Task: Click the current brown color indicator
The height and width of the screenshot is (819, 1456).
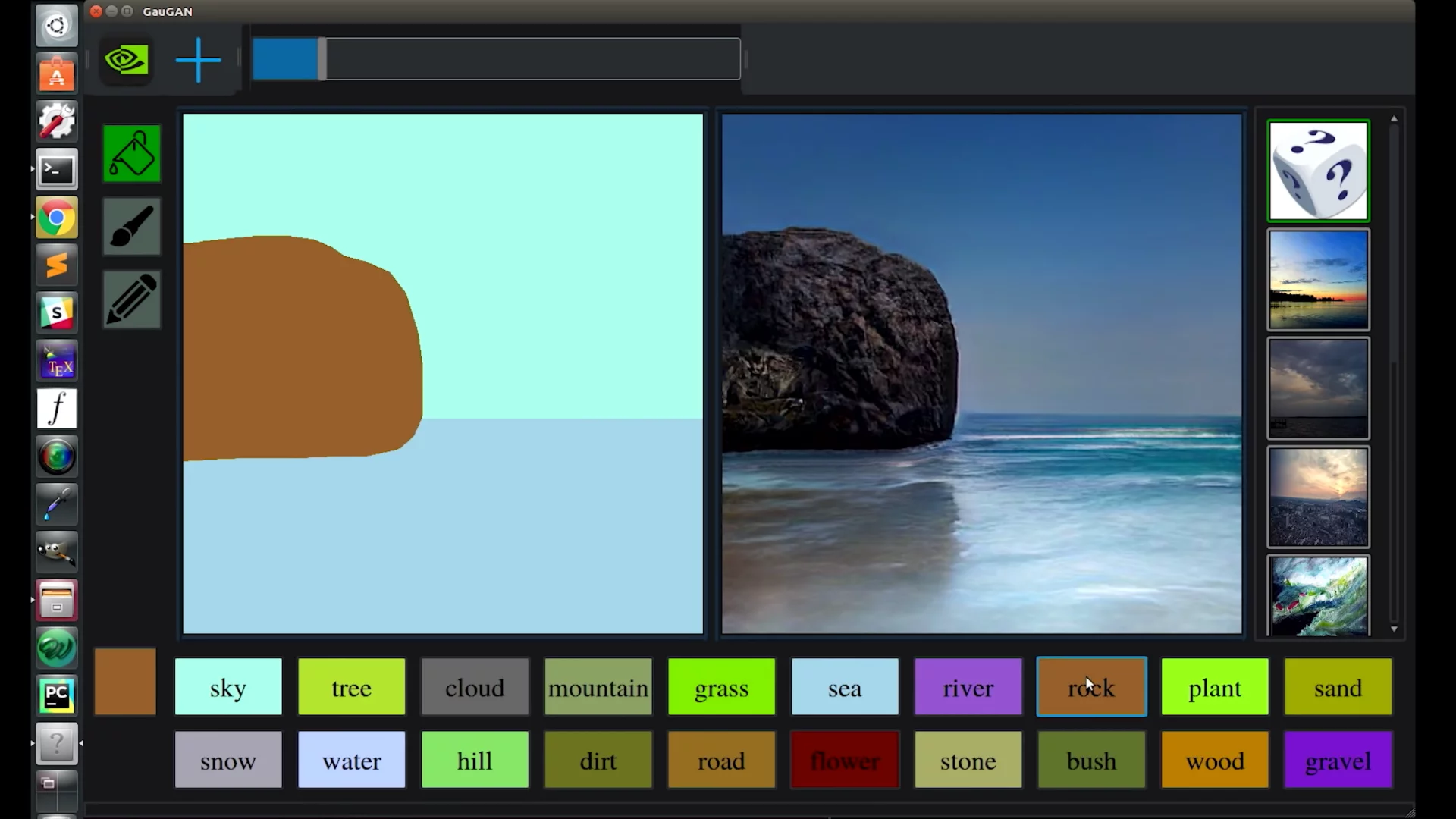Action: click(125, 682)
